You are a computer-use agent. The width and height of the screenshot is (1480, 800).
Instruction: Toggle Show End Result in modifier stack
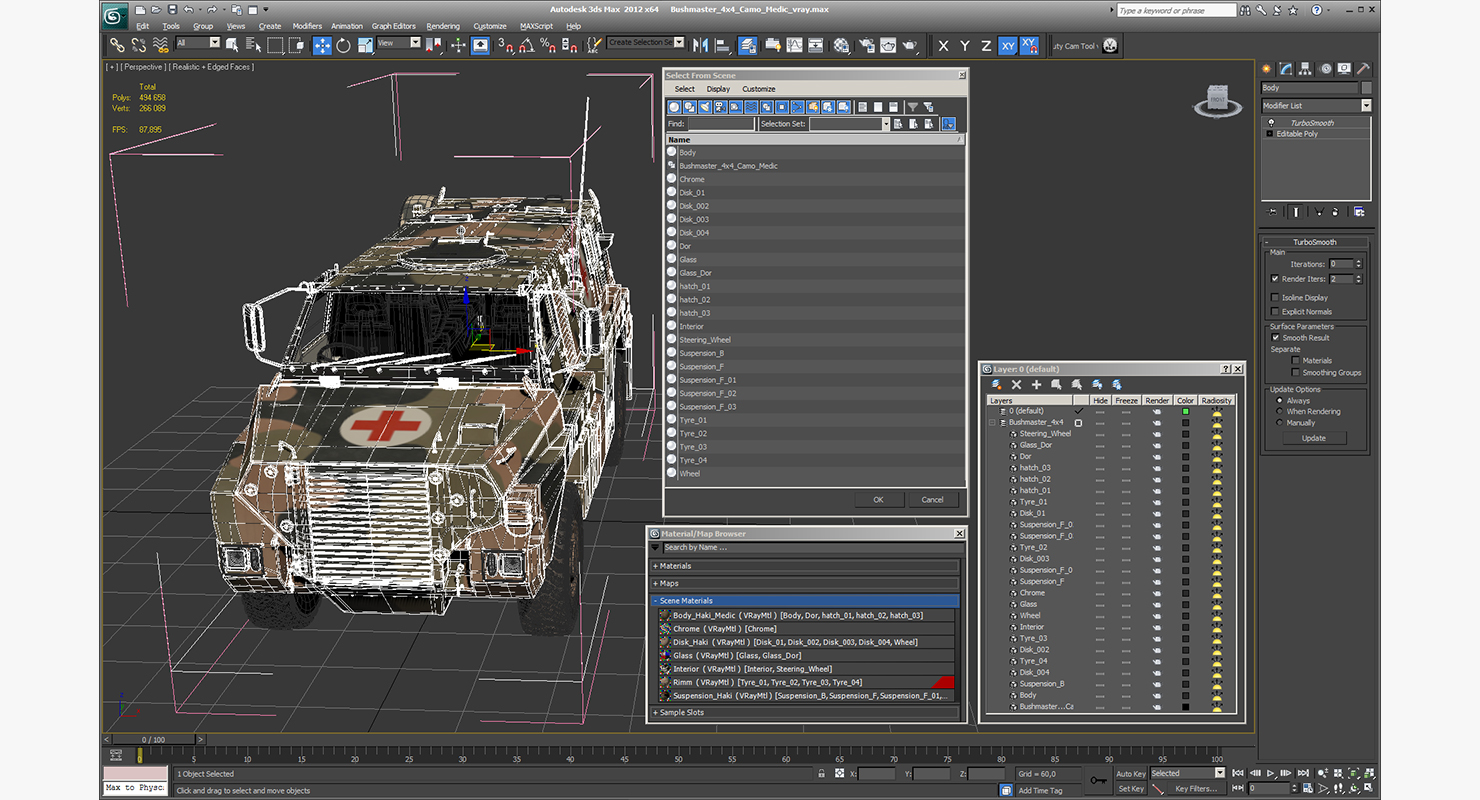(1296, 212)
